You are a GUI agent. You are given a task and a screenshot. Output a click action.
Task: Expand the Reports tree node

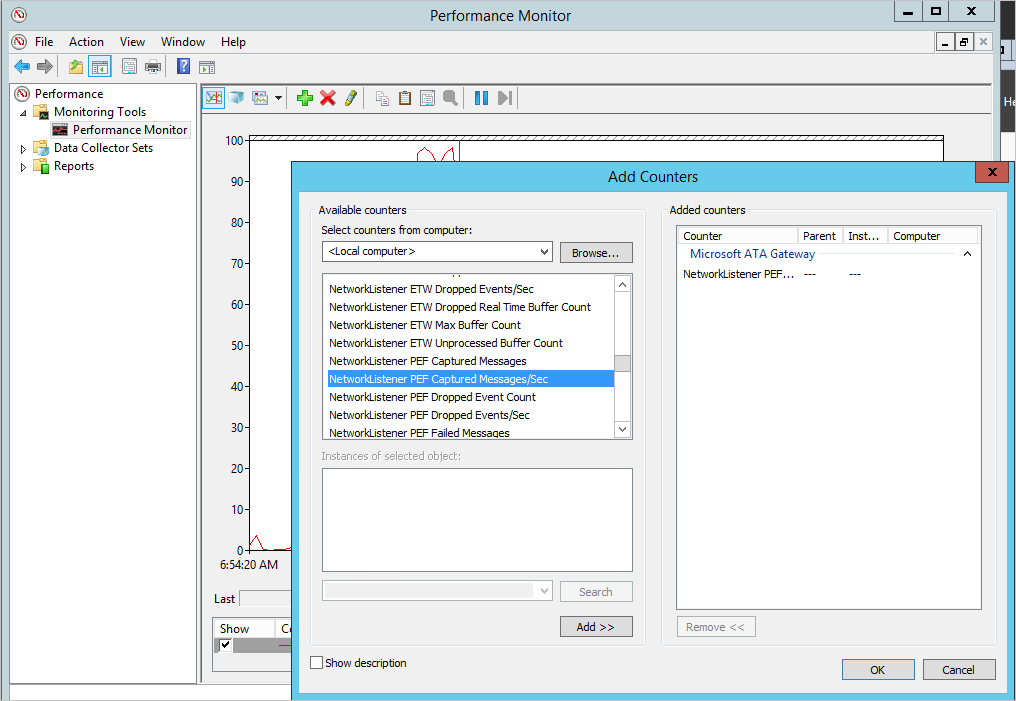click(x=23, y=167)
